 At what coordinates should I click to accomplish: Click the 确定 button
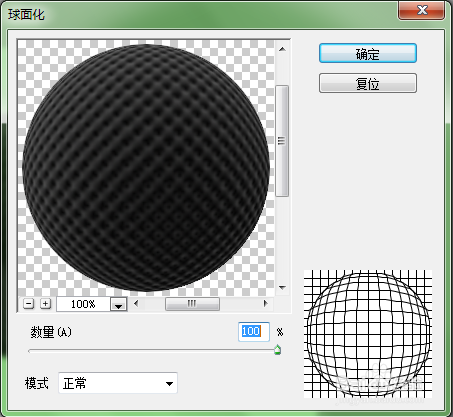click(x=368, y=53)
